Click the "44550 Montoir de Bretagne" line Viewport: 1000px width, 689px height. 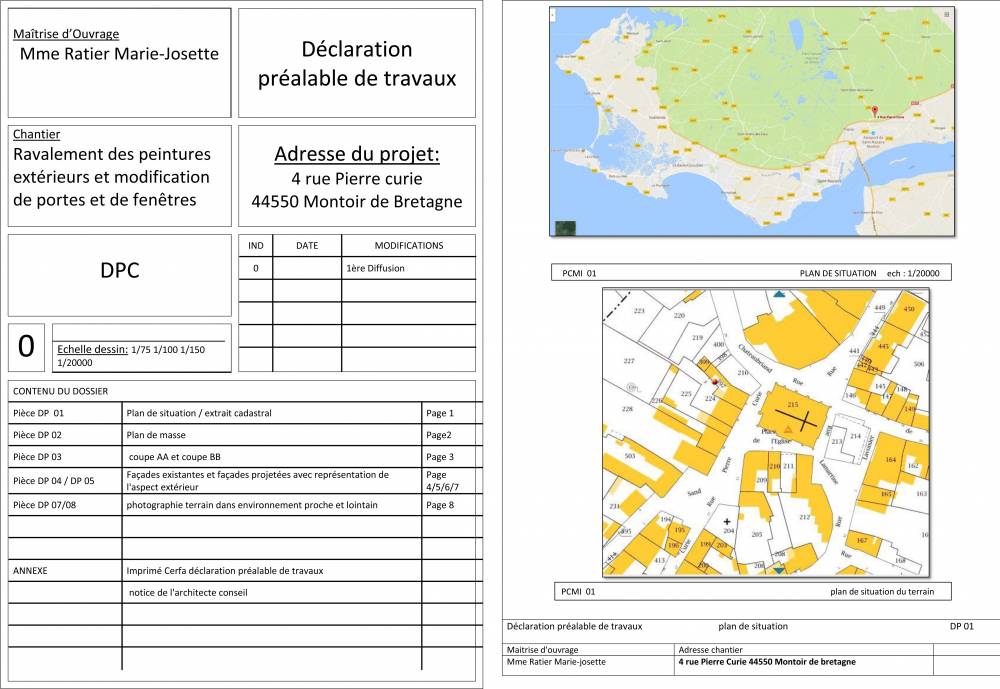[x=357, y=202]
